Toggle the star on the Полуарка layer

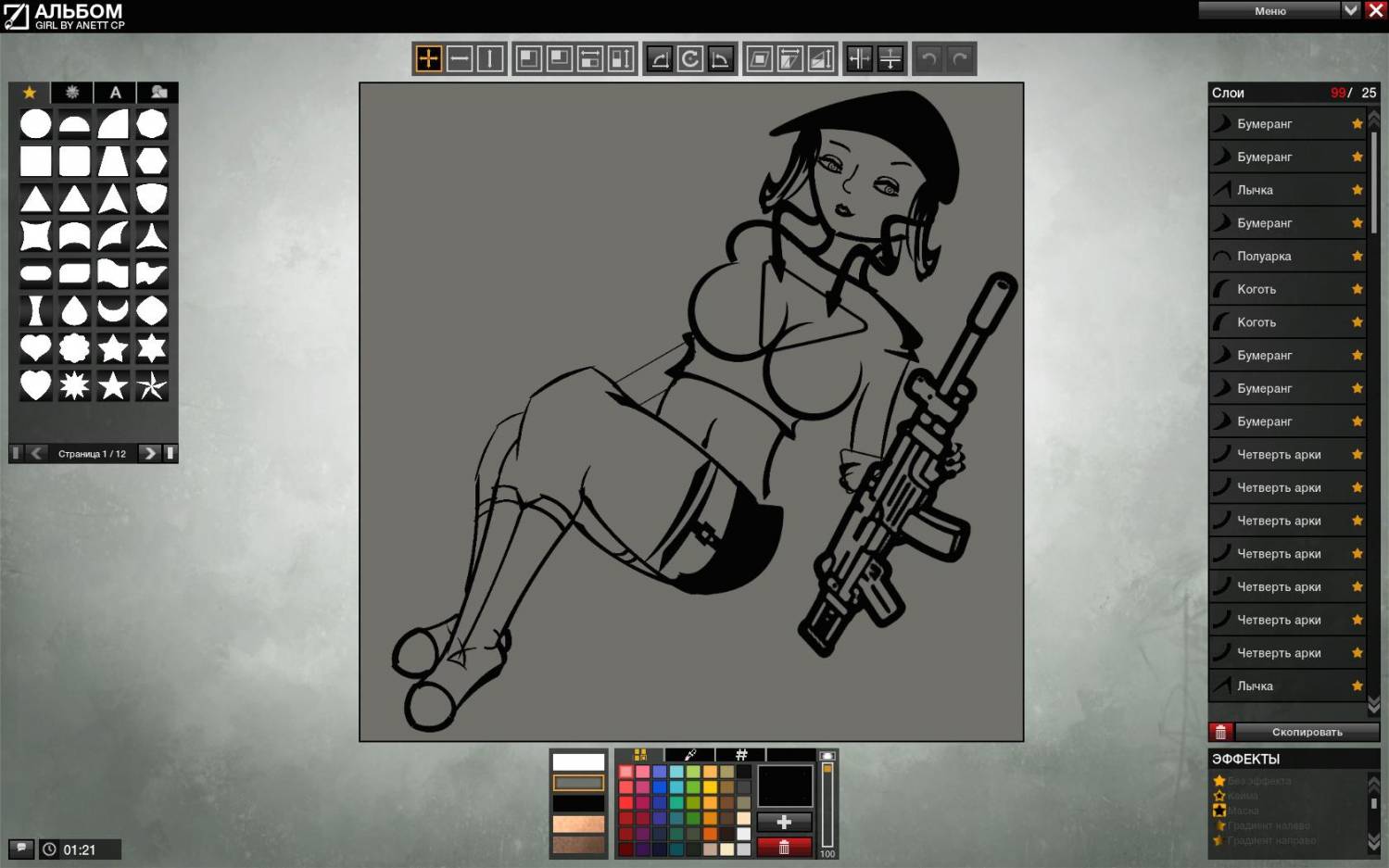click(1357, 257)
